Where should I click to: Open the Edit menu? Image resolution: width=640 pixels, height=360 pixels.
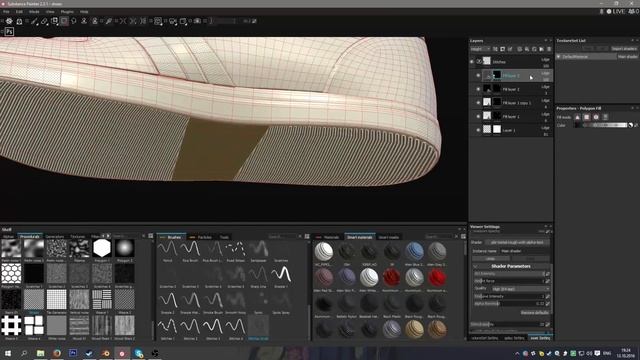click(x=19, y=12)
